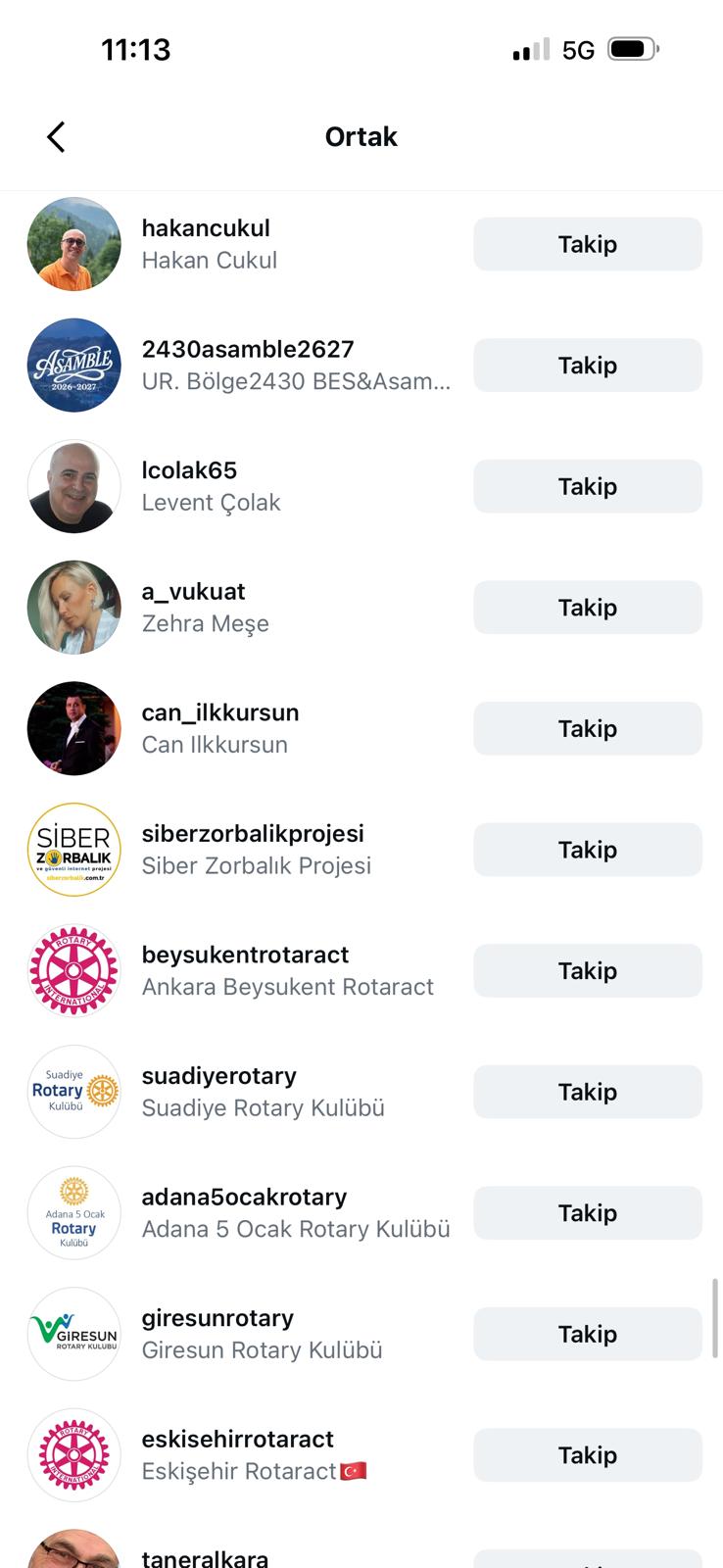723x1568 pixels.
Task: Tap the Beysukent Rotaract wheel logo
Action: [x=74, y=971]
